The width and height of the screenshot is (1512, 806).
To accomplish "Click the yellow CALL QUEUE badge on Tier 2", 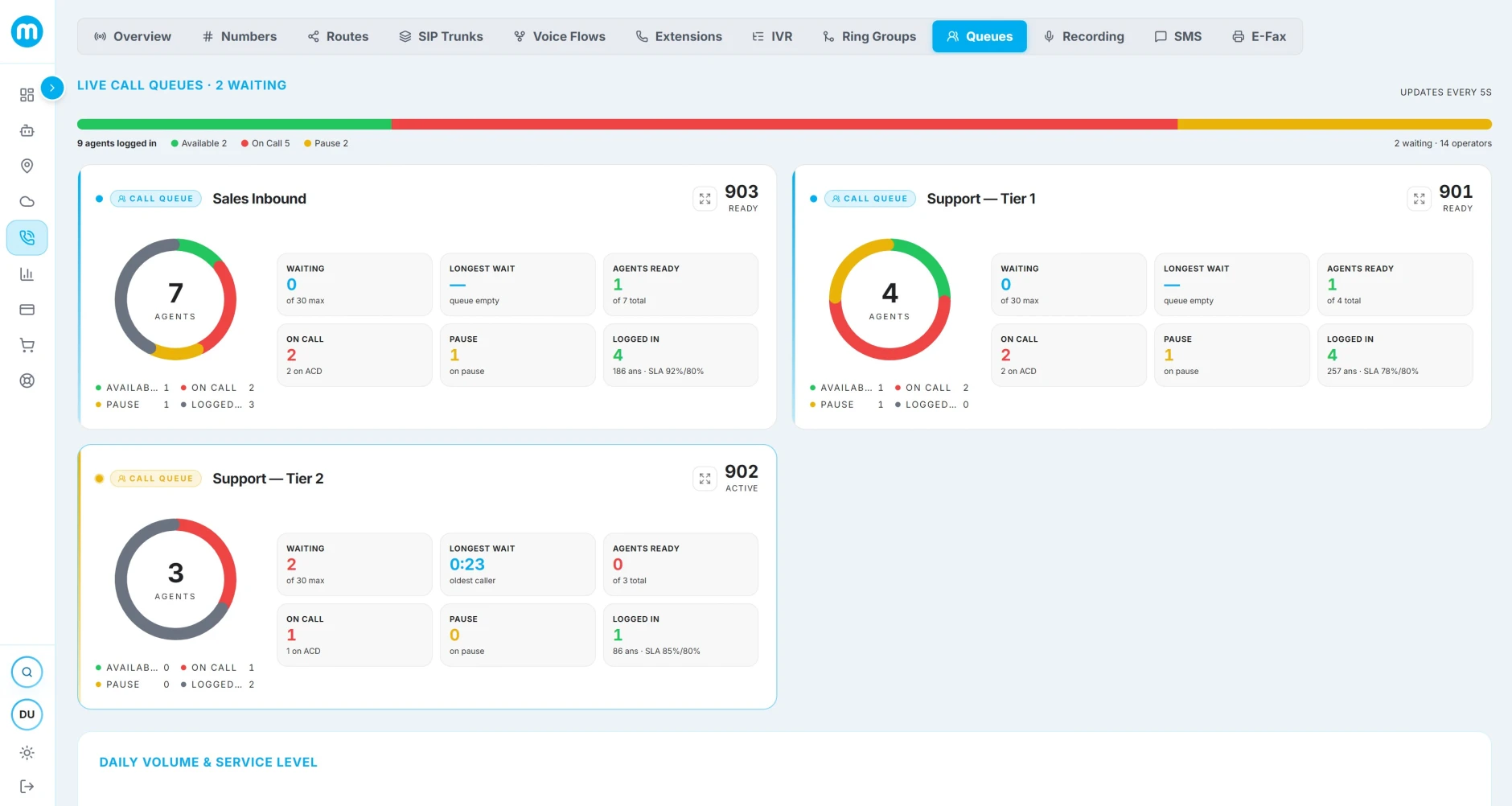I will [x=156, y=479].
